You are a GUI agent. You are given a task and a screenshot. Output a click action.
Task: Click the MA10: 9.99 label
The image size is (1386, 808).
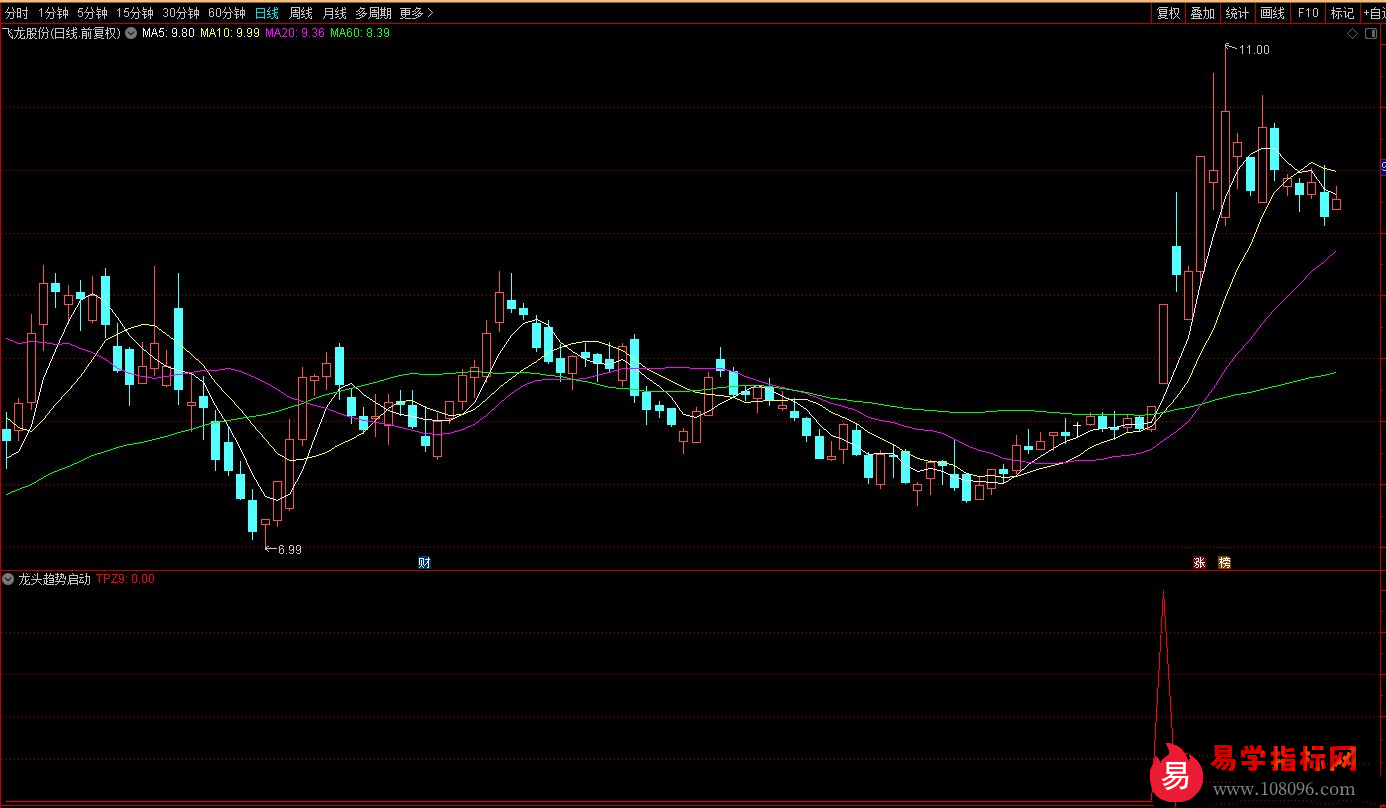(x=230, y=33)
